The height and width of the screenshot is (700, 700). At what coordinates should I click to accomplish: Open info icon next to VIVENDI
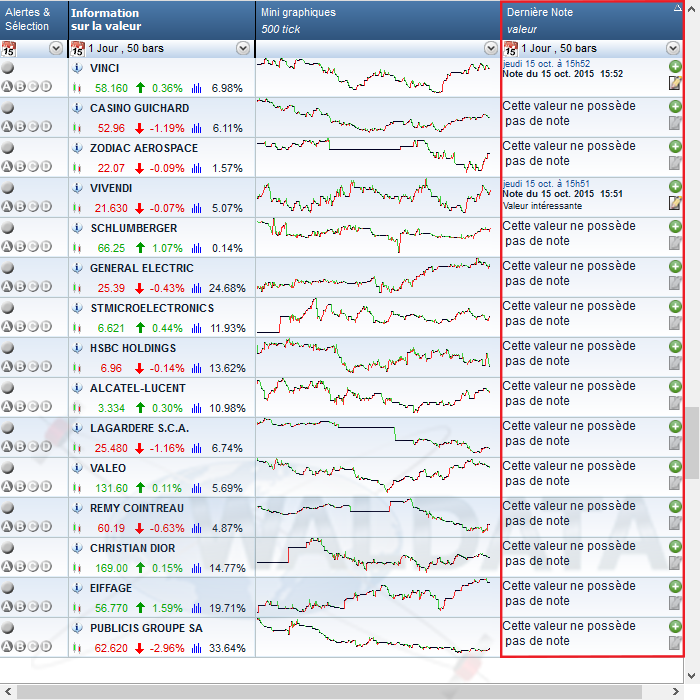pos(77,188)
